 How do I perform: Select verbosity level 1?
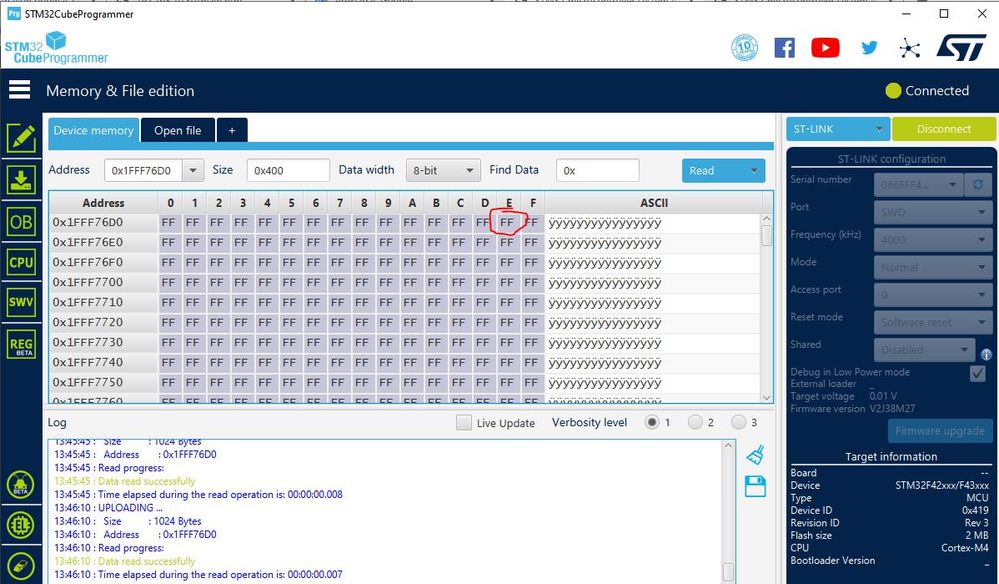[652, 422]
